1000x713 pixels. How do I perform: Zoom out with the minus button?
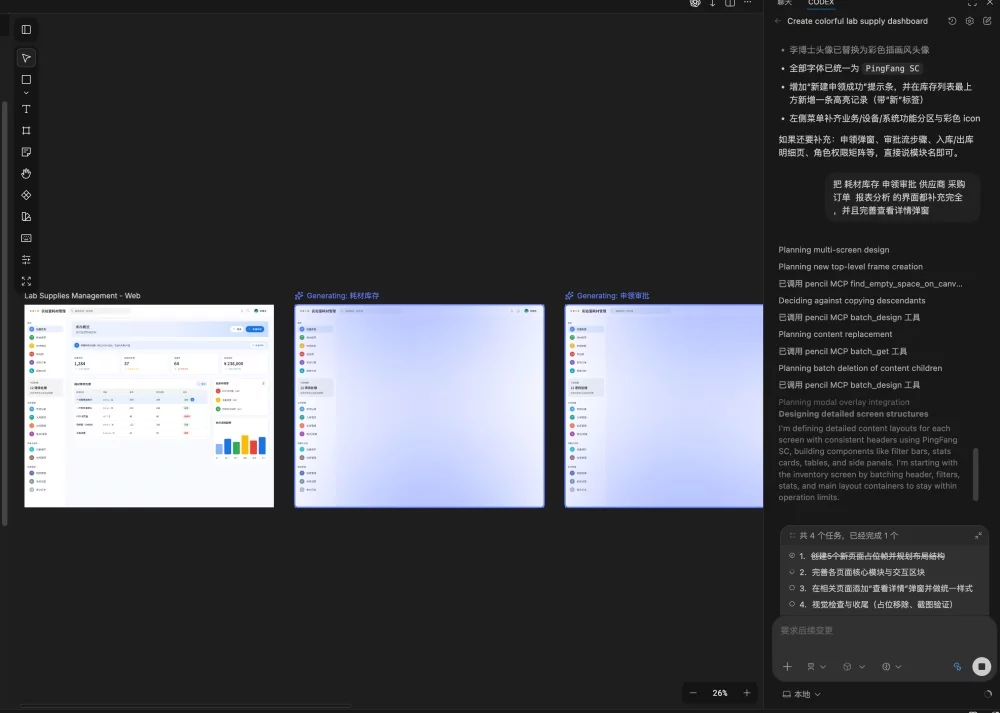click(x=693, y=693)
